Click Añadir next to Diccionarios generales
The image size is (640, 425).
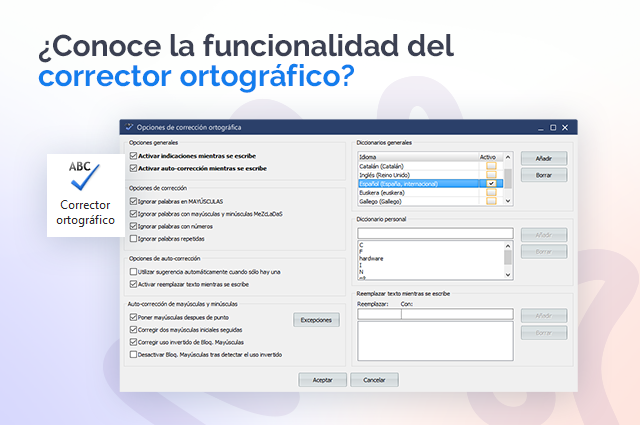(544, 158)
